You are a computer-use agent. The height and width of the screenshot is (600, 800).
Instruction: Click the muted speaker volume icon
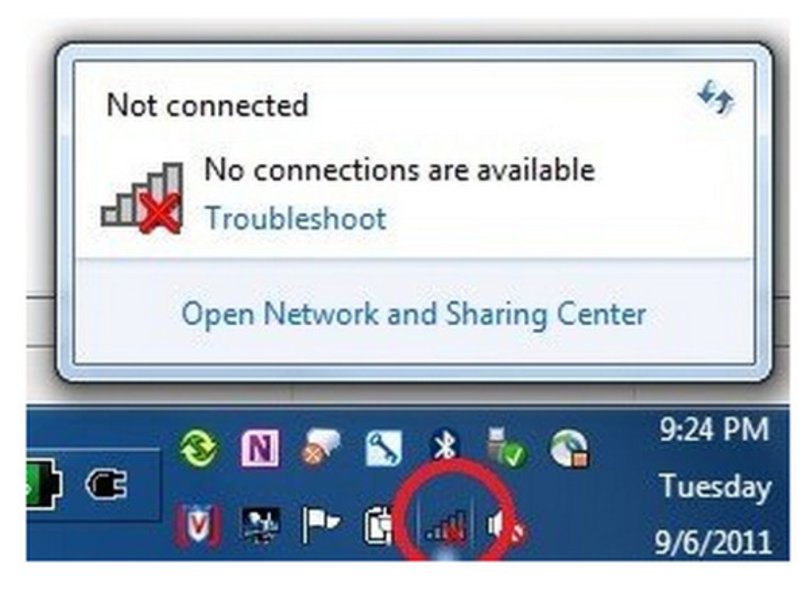click(x=505, y=526)
